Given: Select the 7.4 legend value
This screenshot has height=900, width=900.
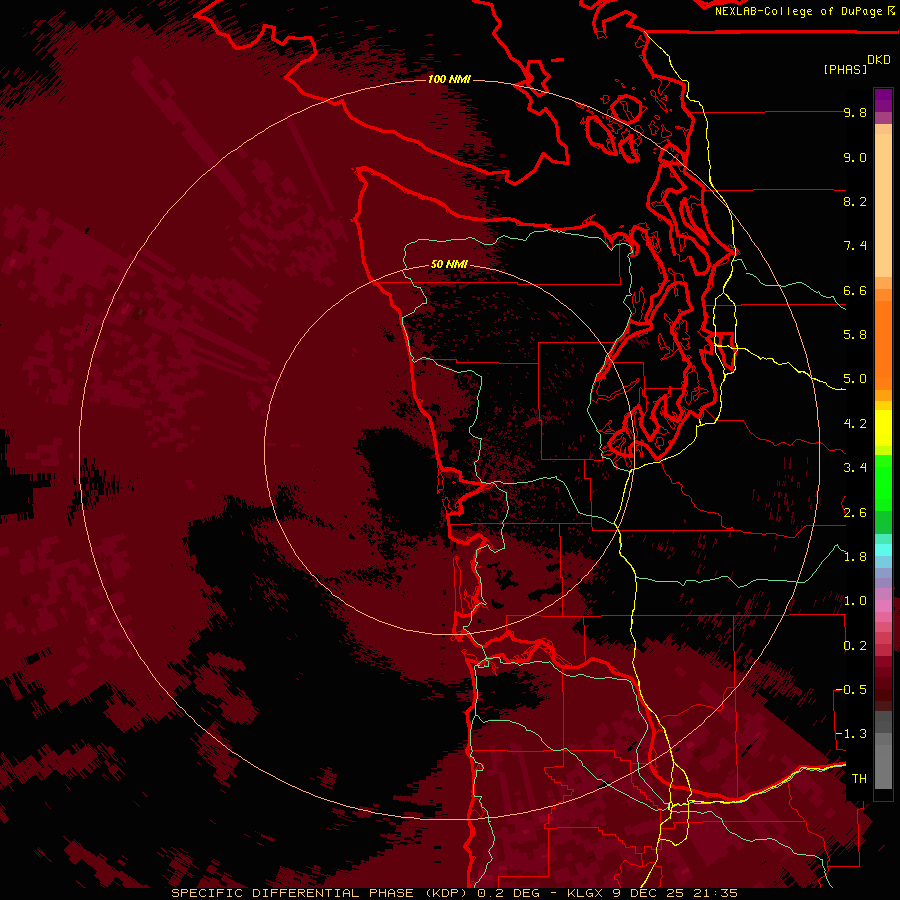Looking at the screenshot, I should [855, 246].
